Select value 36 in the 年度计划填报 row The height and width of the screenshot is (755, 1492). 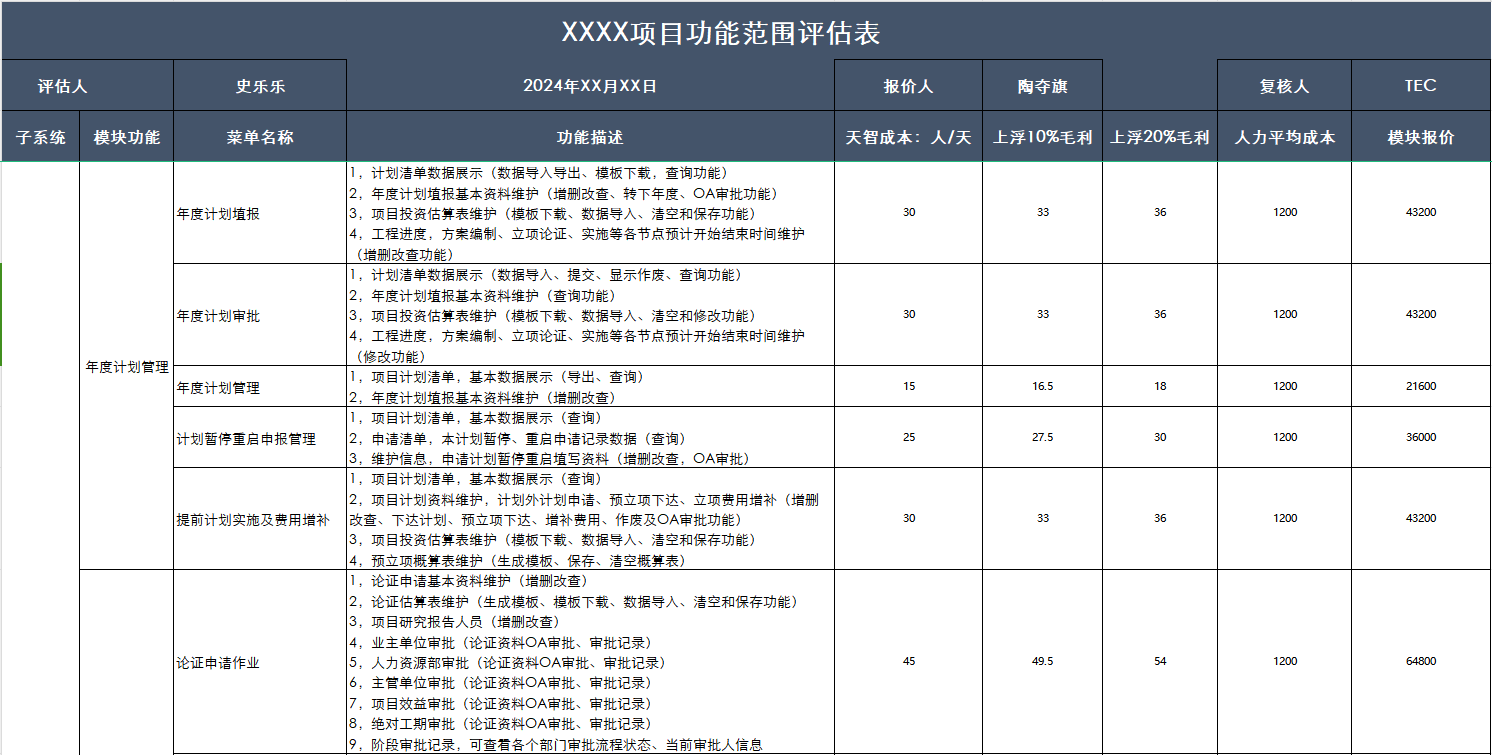[1160, 212]
